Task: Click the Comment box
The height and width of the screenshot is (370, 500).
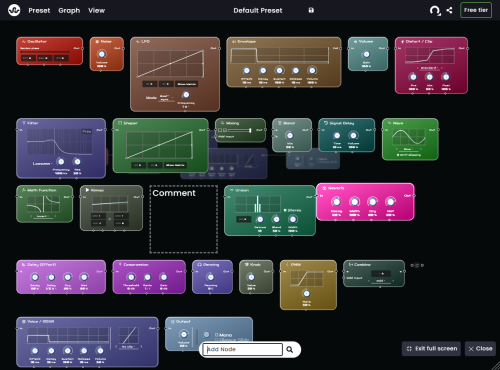Action: pos(184,219)
